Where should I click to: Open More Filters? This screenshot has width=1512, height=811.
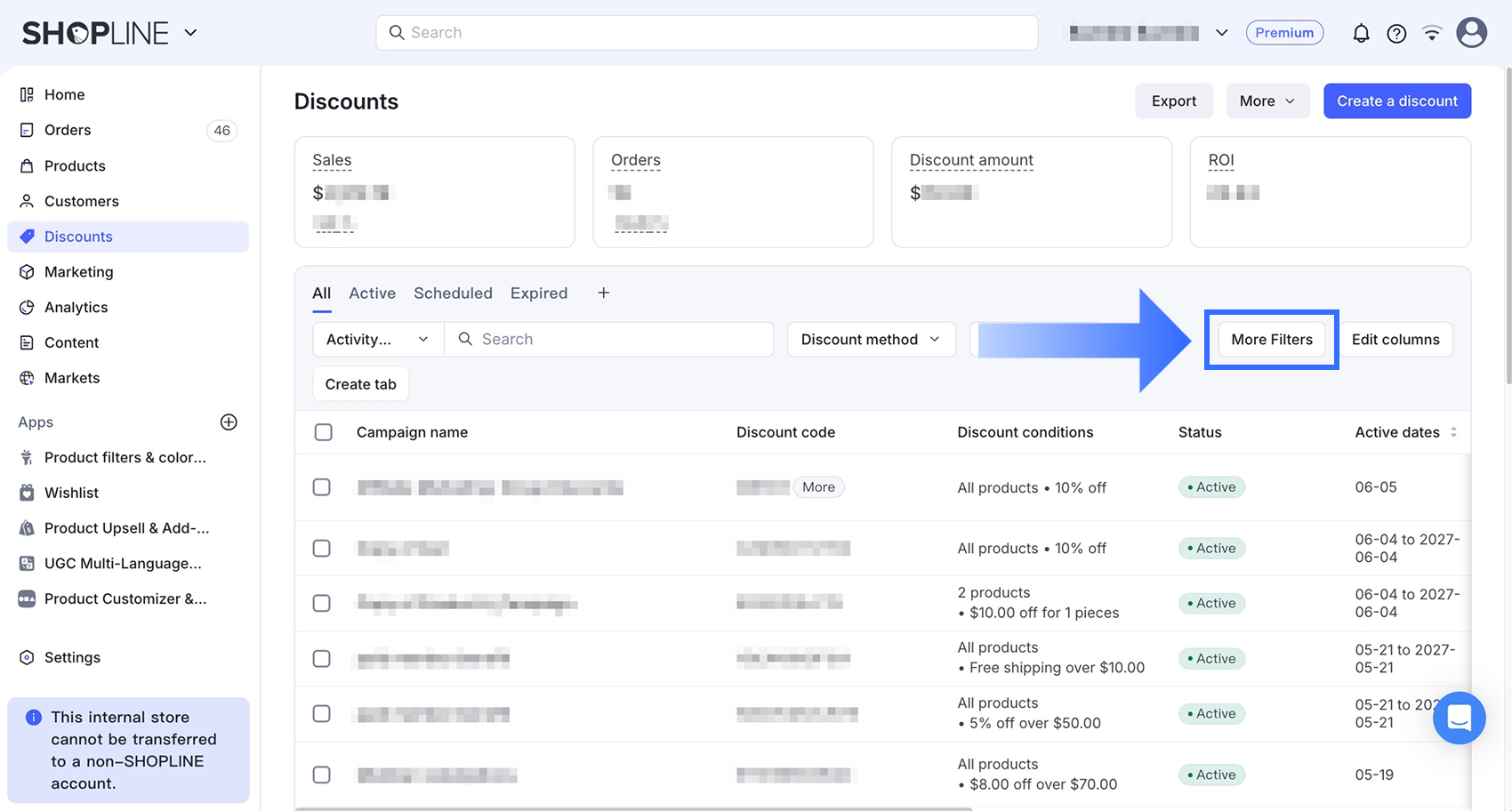point(1271,339)
